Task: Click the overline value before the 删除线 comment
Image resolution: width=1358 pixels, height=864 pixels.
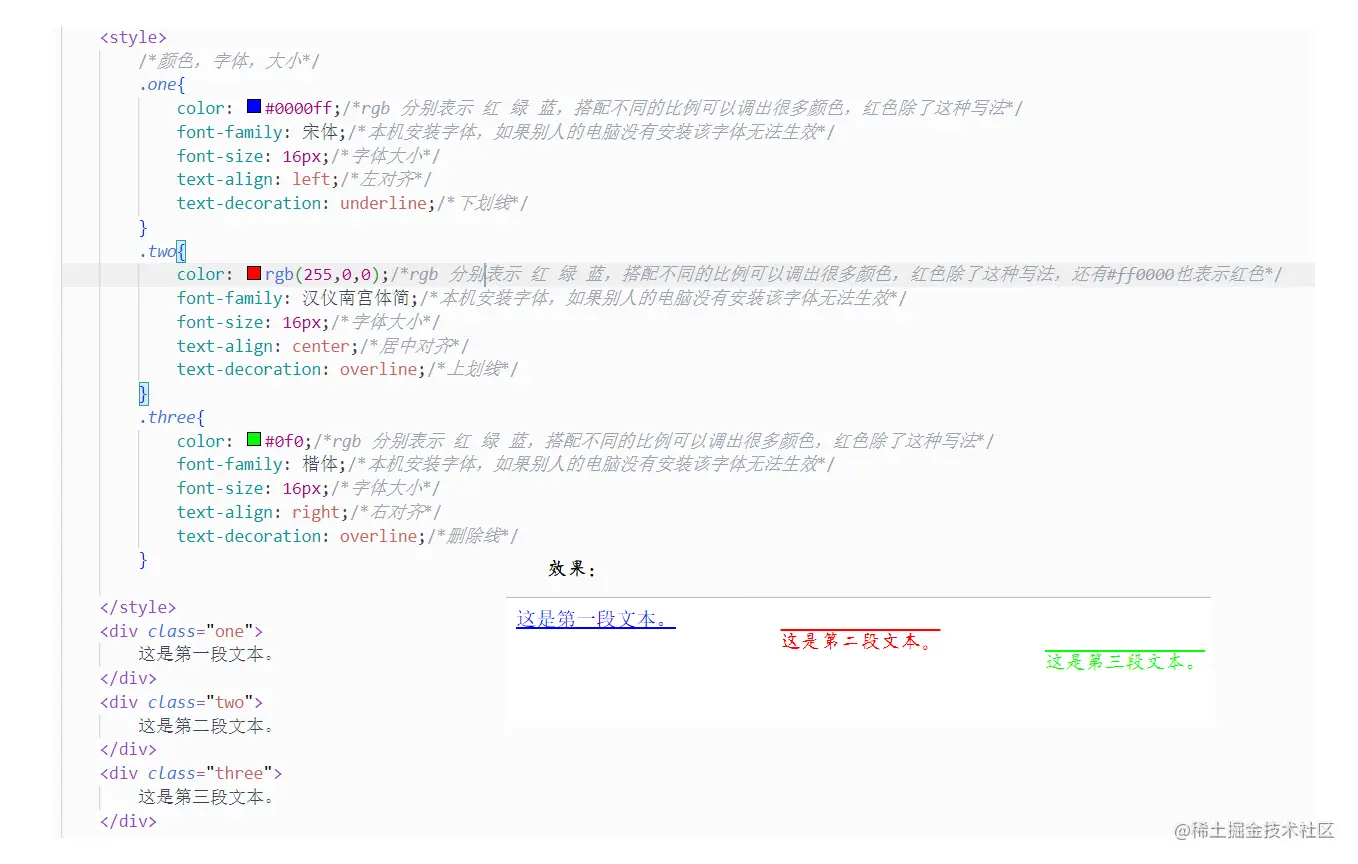Action: click(x=378, y=536)
